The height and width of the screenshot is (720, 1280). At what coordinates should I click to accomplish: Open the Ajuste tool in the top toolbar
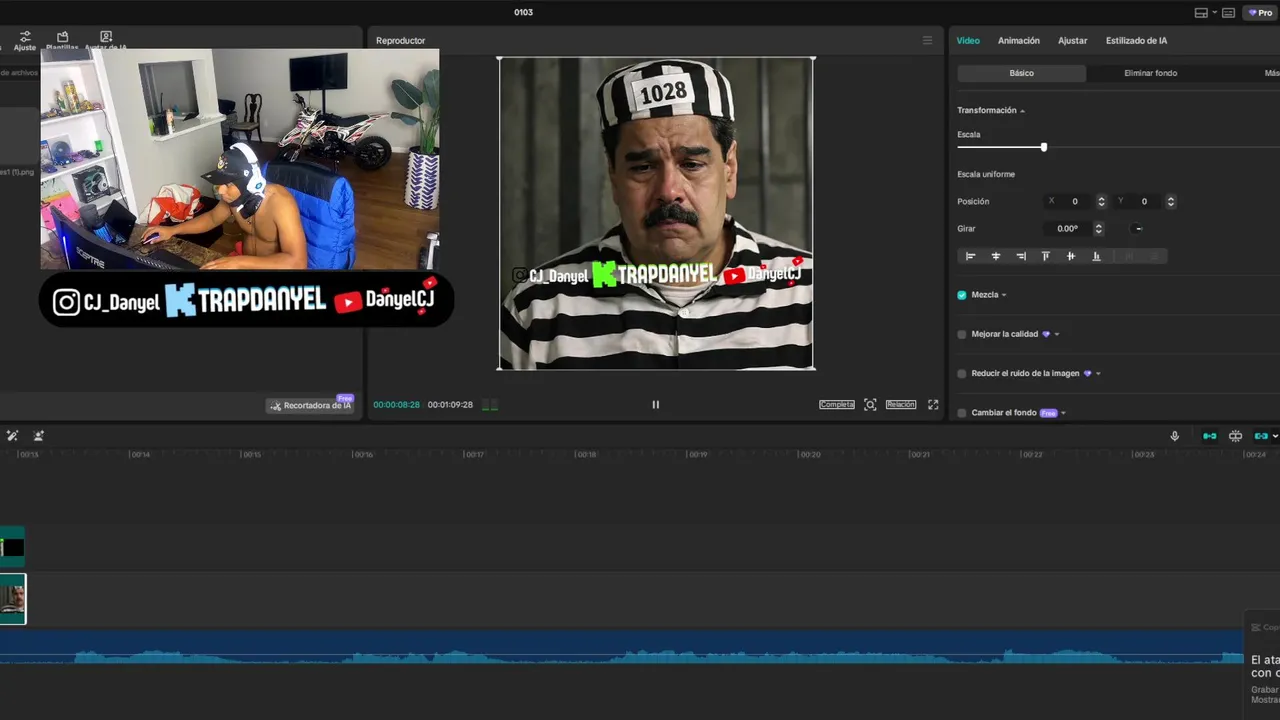(x=25, y=40)
